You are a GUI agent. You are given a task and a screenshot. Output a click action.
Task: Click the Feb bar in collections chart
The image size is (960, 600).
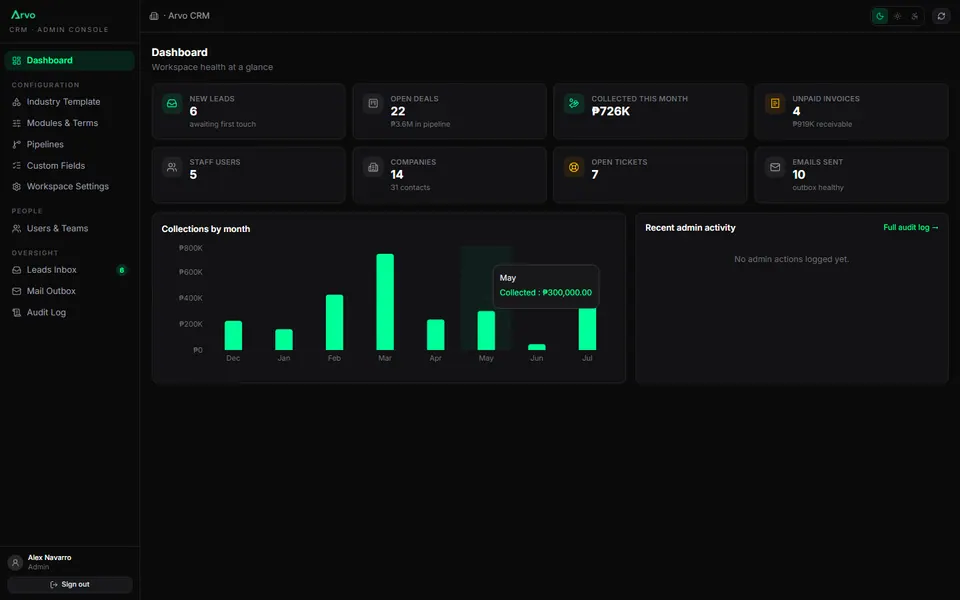334,323
